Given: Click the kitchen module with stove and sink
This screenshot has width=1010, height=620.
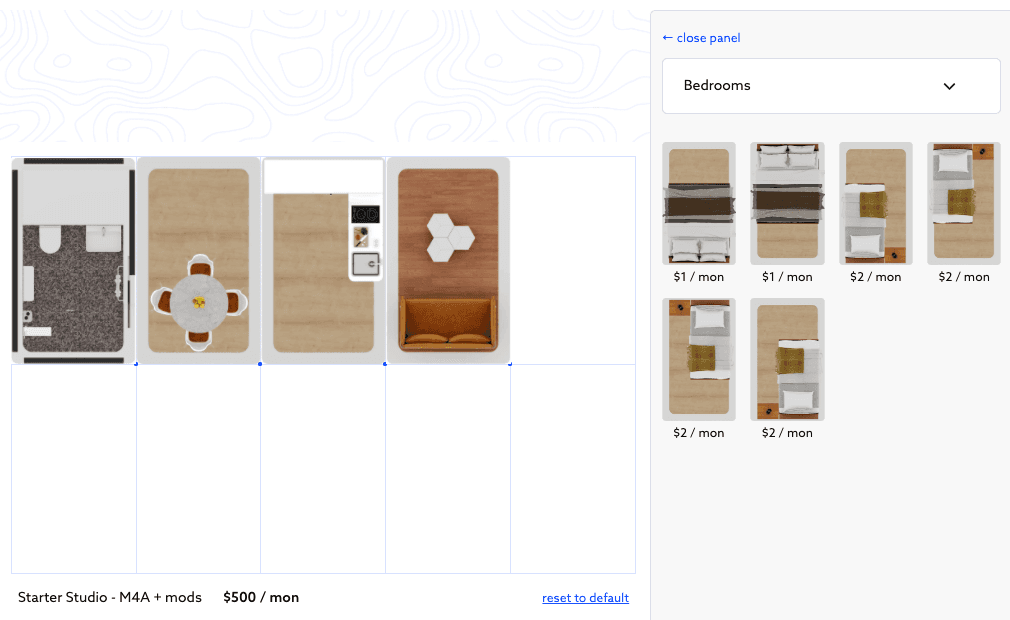Looking at the screenshot, I should (323, 260).
